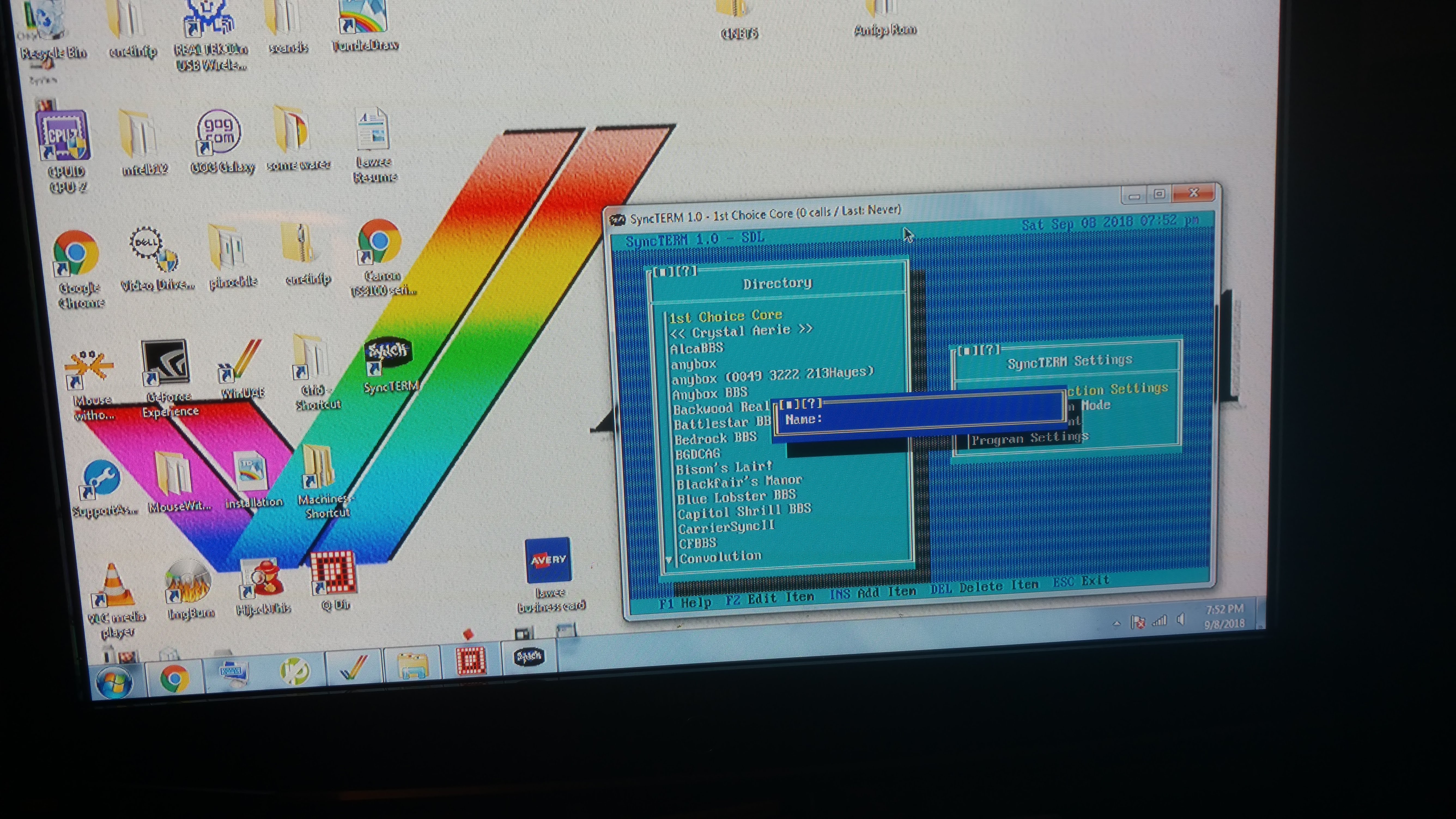This screenshot has width=1456, height=819.
Task: Click the Name dialog's [?] help button
Action: coord(812,403)
